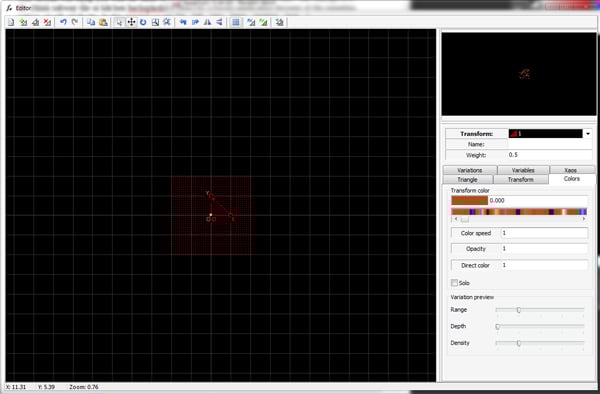Click the flame preview thumbnail
This screenshot has width=600, height=394.
pyautogui.click(x=519, y=74)
